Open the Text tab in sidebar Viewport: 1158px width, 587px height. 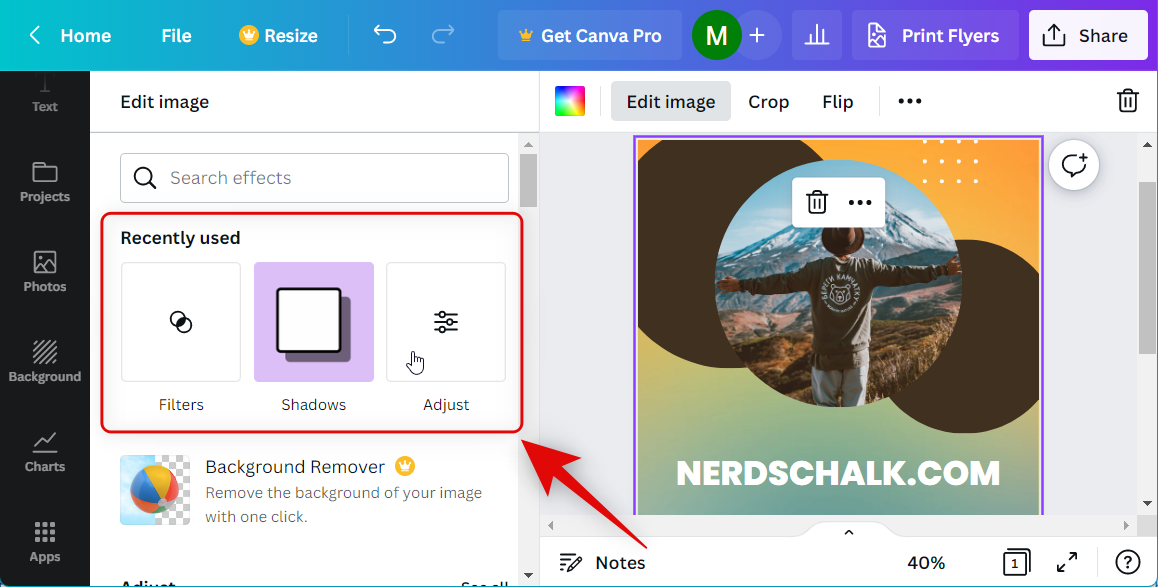coord(44,95)
